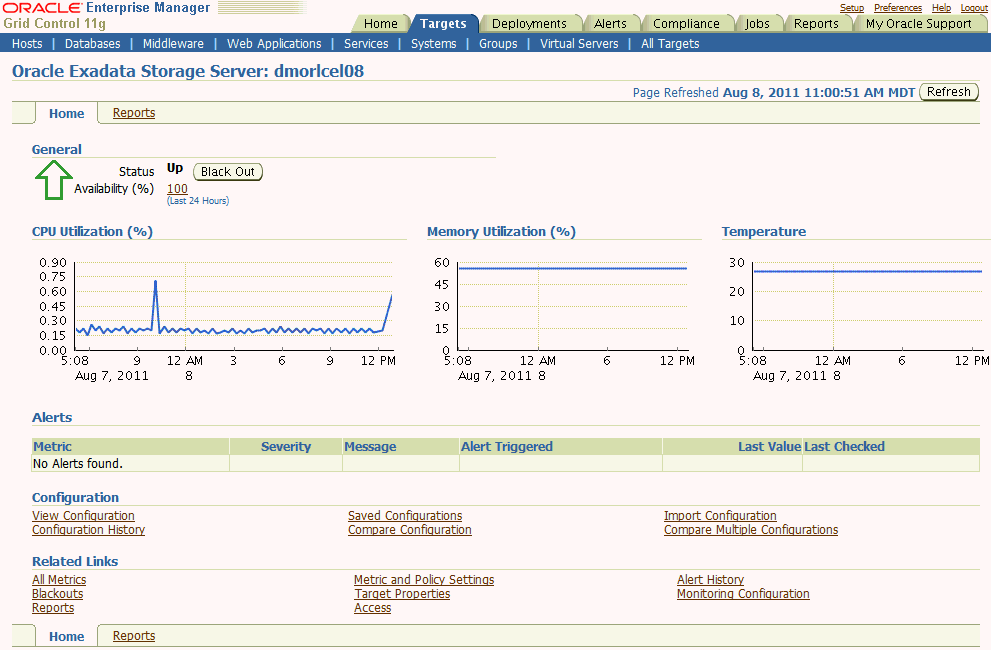Open the Blackouts related link
The height and width of the screenshot is (650, 991).
coord(58,594)
